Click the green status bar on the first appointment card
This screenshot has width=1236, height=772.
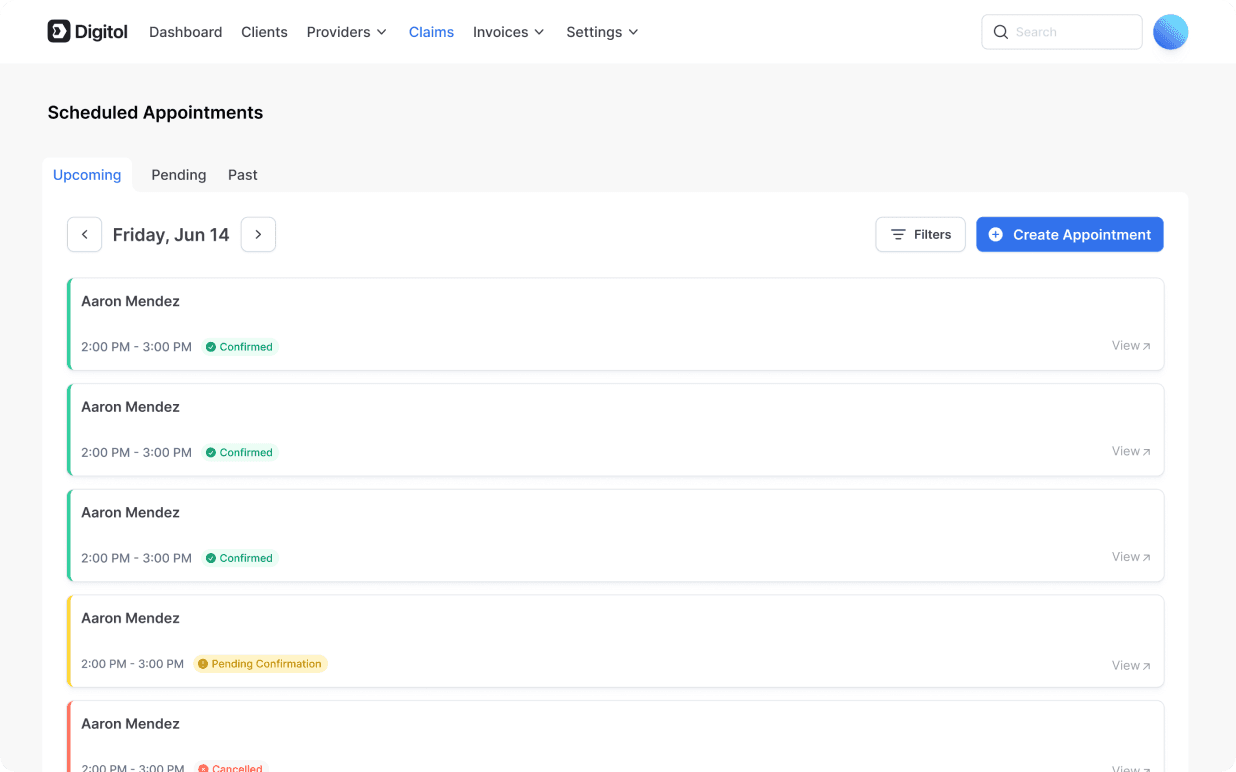click(70, 324)
